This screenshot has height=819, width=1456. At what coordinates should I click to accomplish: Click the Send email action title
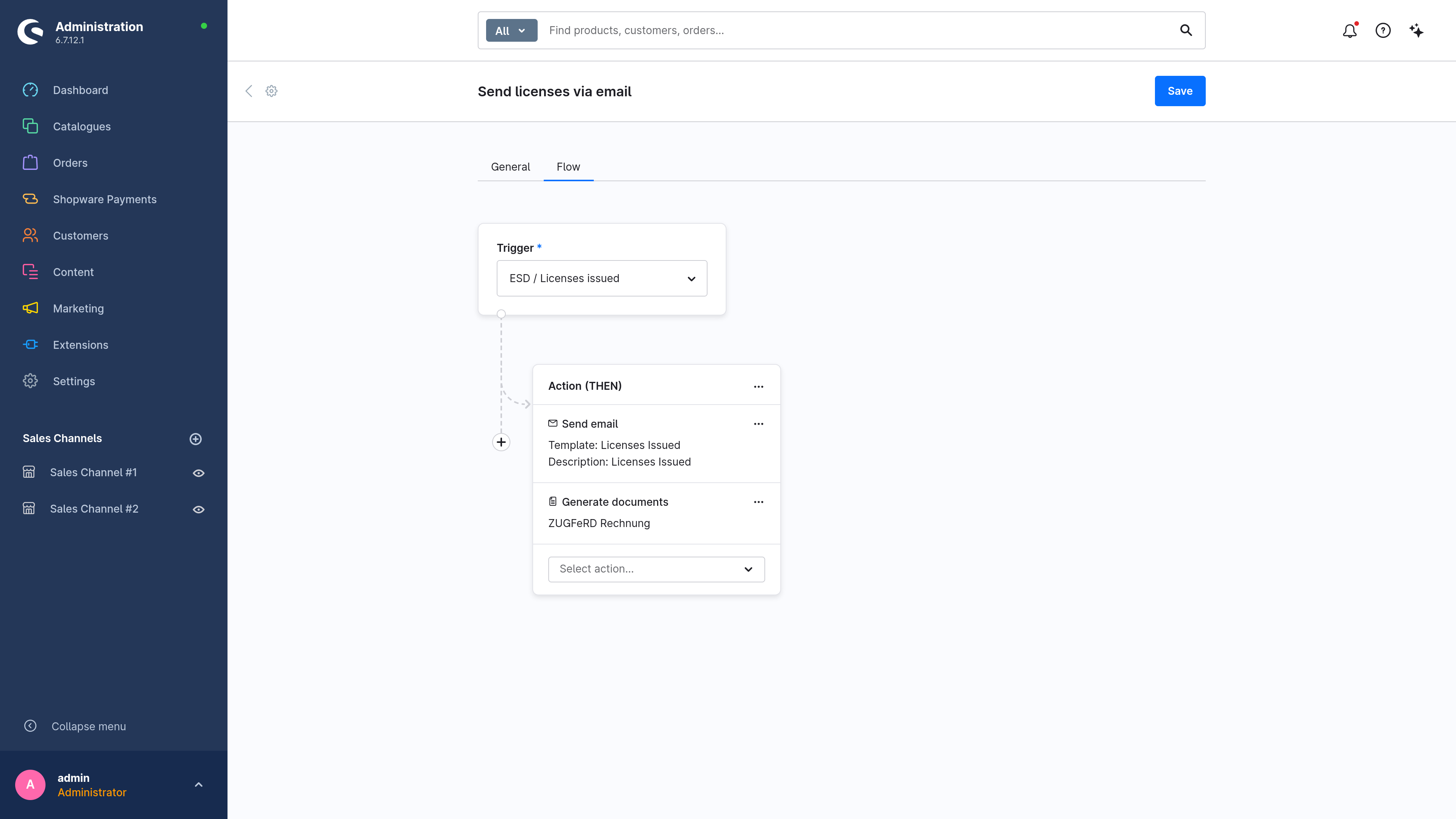pyautogui.click(x=590, y=424)
